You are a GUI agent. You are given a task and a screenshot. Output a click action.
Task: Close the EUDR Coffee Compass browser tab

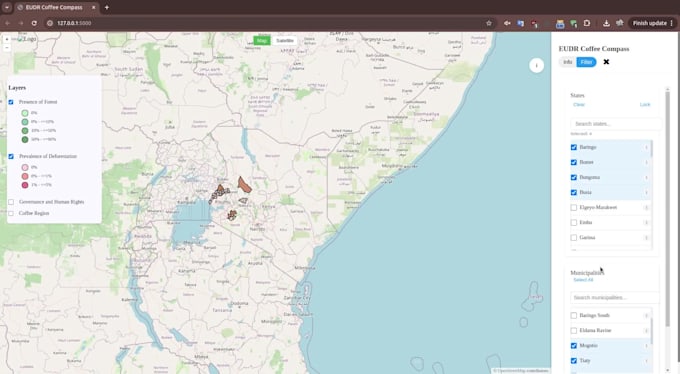pos(94,7)
